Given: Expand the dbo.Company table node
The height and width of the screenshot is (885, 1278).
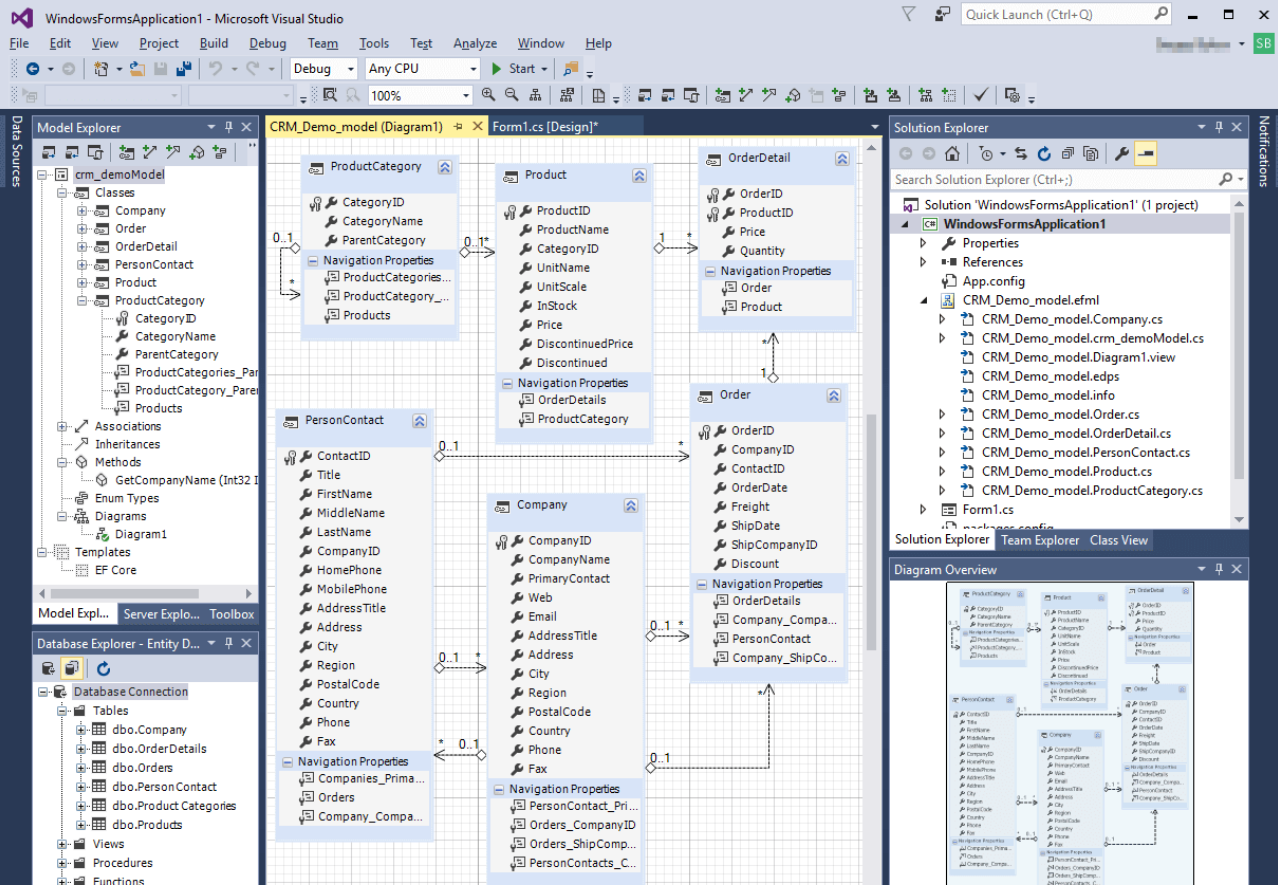Looking at the screenshot, I should tap(82, 730).
